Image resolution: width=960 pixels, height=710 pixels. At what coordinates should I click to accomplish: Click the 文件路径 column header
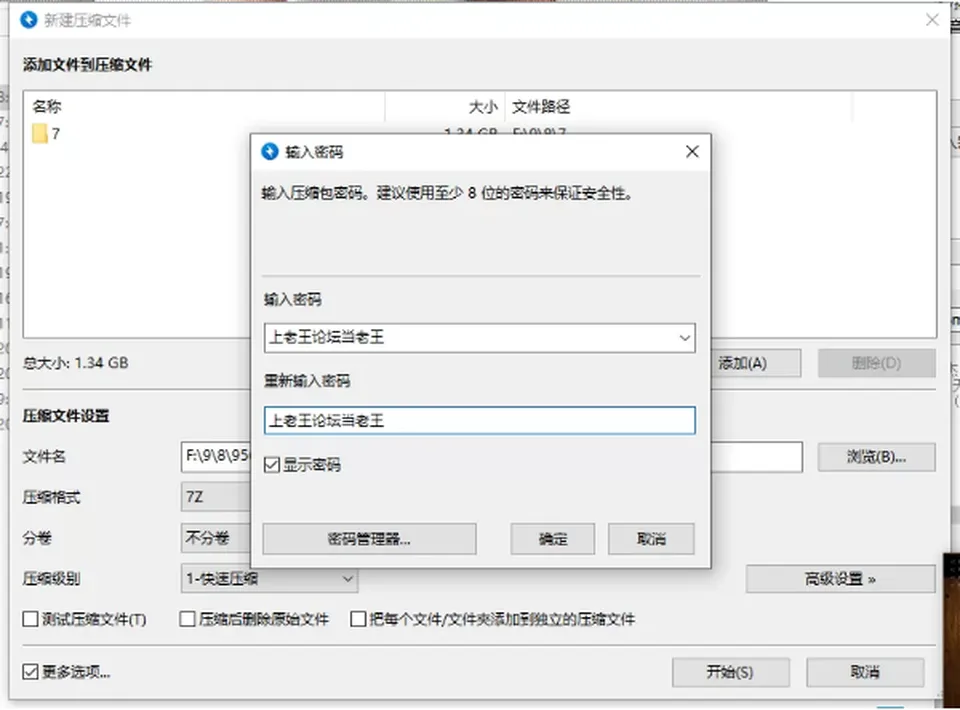pyautogui.click(x=678, y=107)
